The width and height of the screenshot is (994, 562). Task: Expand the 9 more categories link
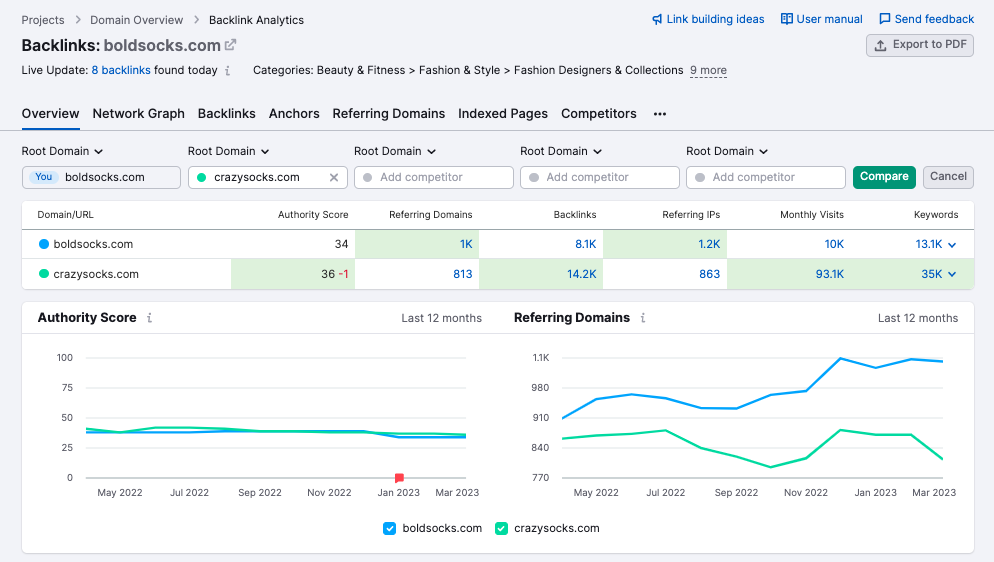[708, 70]
